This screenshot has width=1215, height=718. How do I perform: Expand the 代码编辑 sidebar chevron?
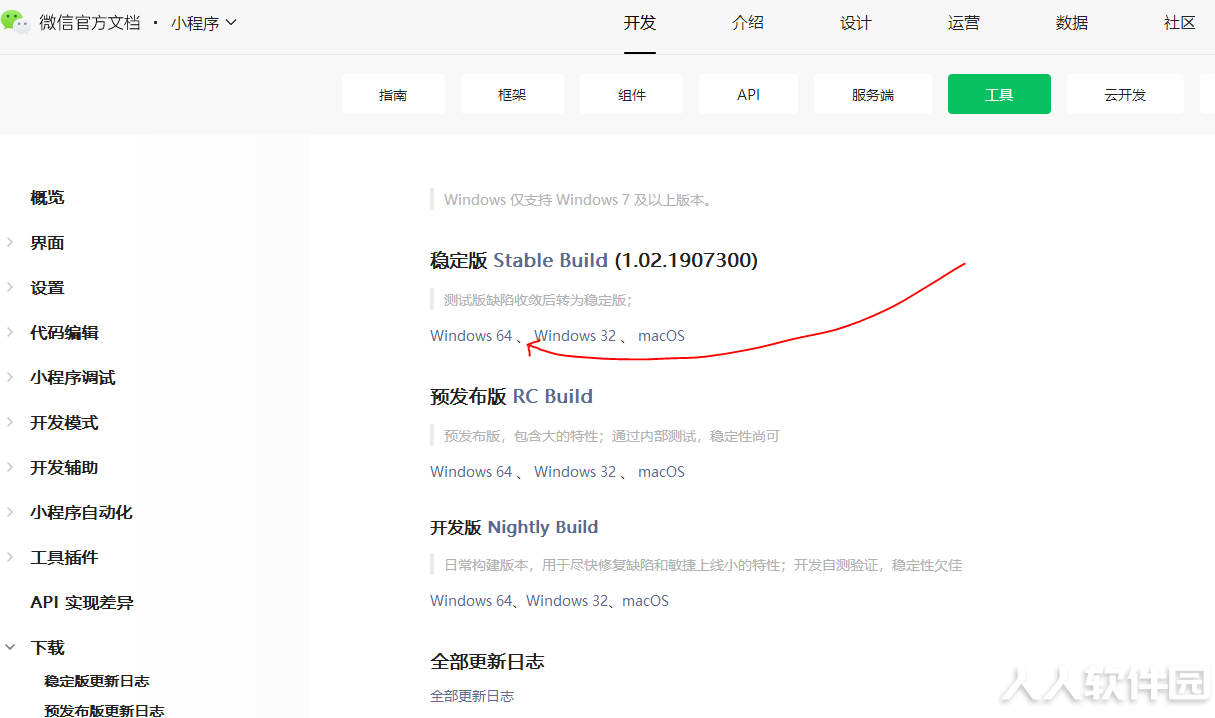pyautogui.click(x=10, y=332)
